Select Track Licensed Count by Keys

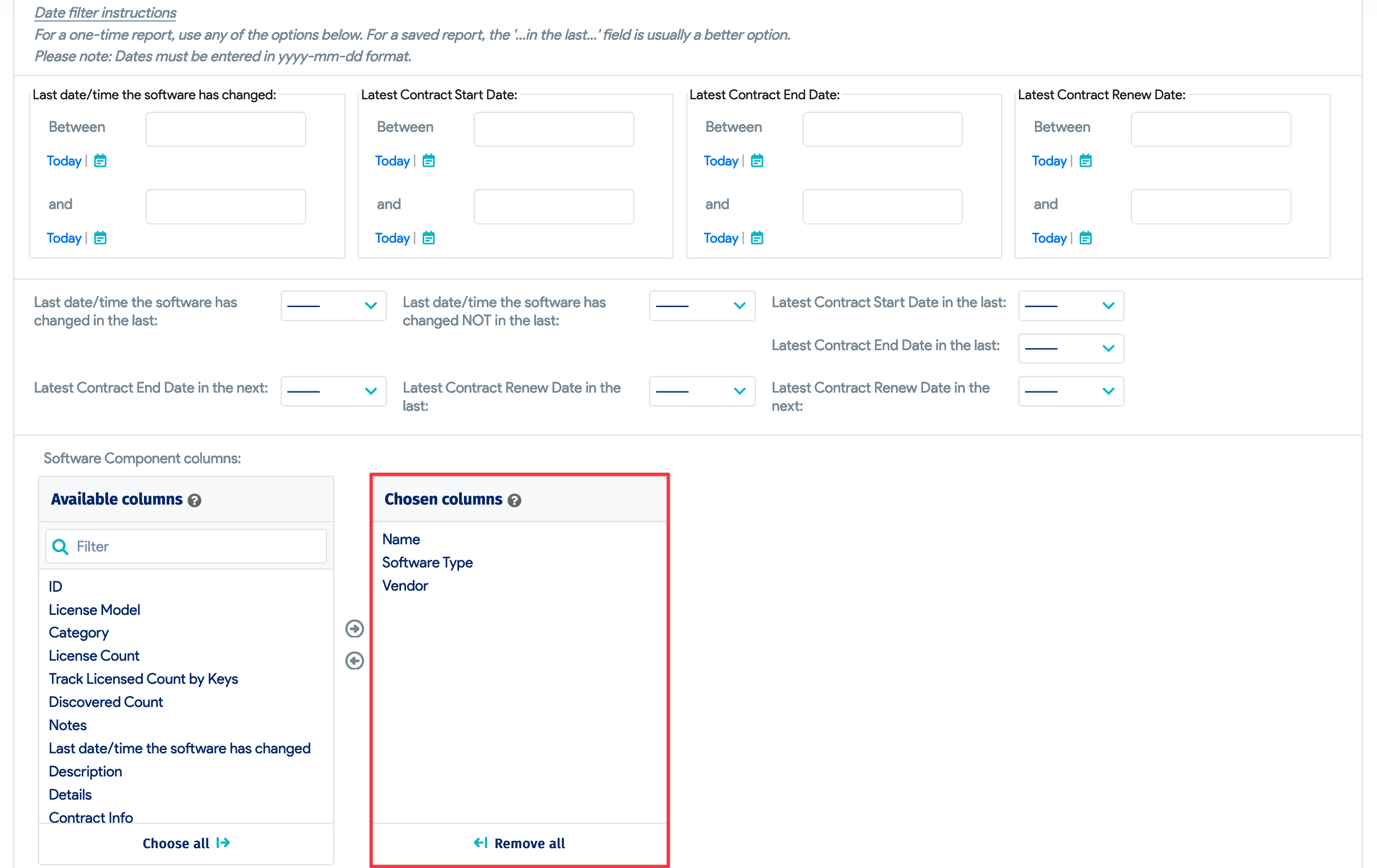(143, 679)
